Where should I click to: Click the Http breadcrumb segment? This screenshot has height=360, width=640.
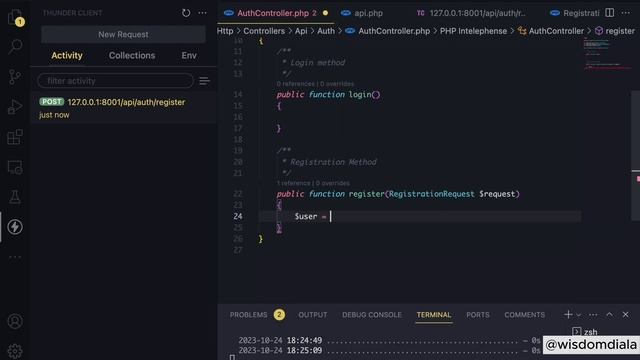(225, 31)
